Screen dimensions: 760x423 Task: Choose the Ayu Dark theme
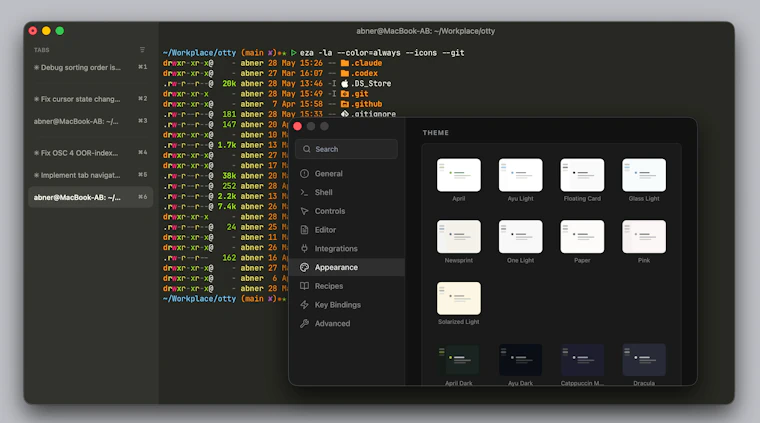pyautogui.click(x=520, y=360)
